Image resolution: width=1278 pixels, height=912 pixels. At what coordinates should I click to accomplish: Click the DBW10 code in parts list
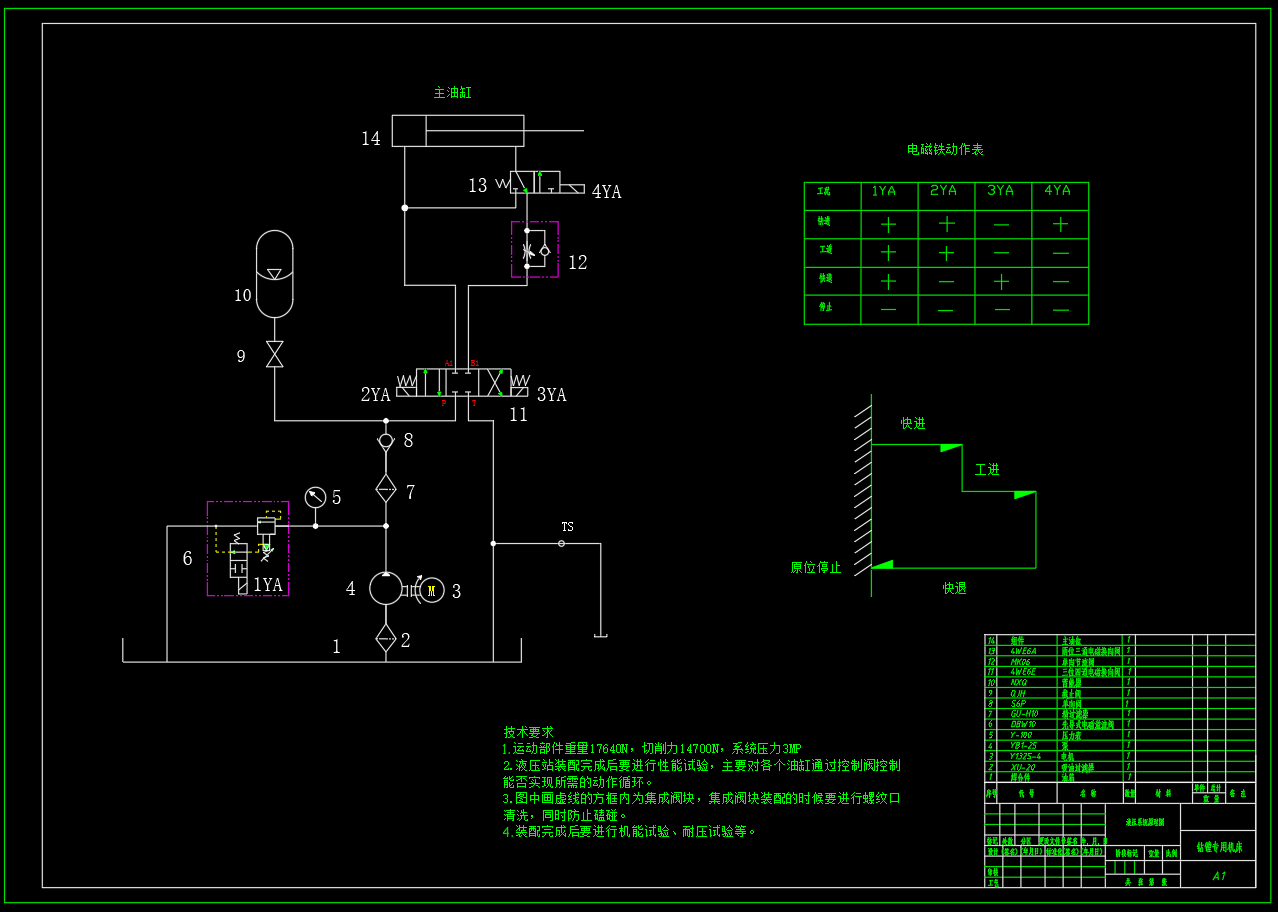coord(1023,724)
